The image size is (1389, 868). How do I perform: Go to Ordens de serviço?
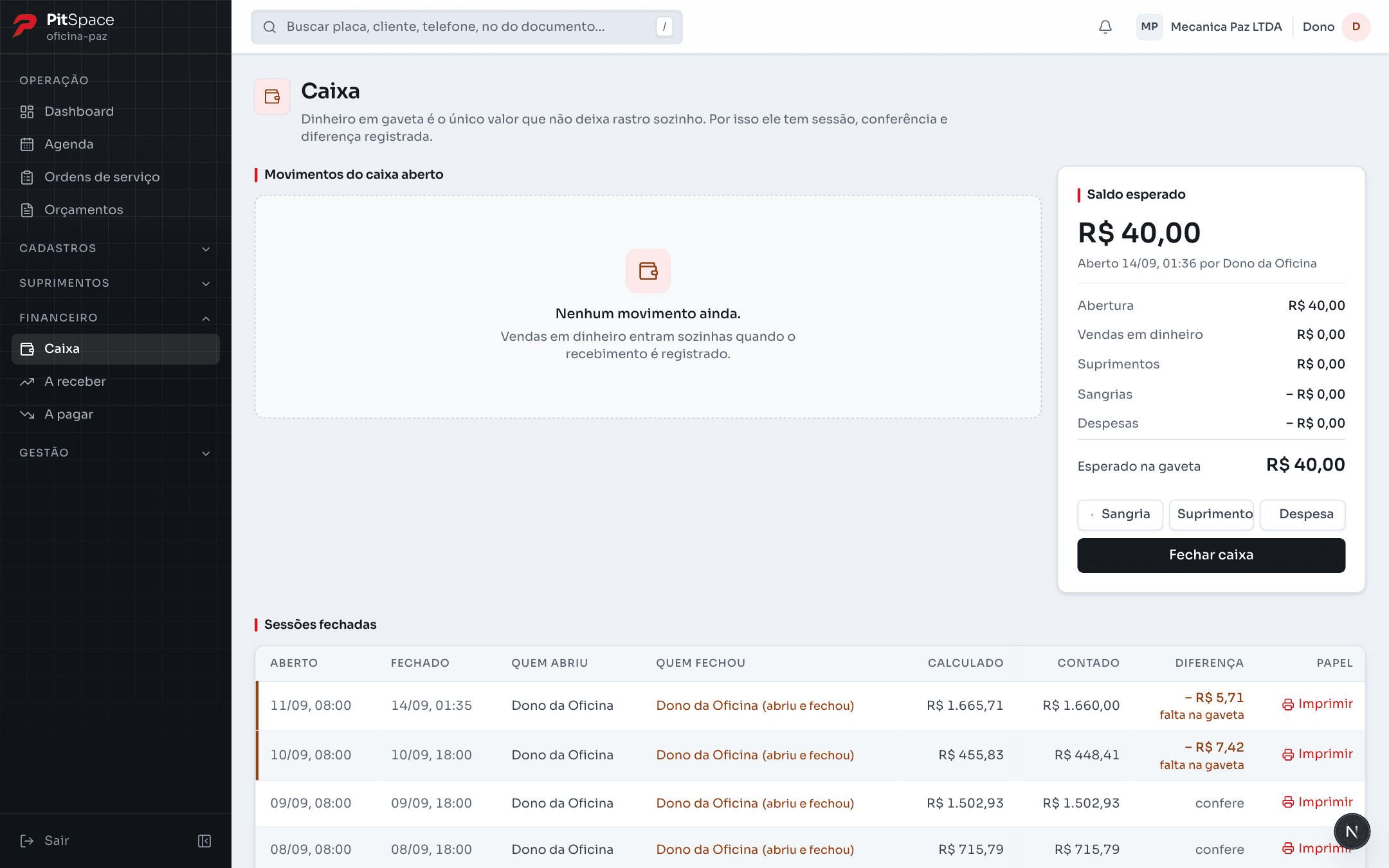coord(116,177)
